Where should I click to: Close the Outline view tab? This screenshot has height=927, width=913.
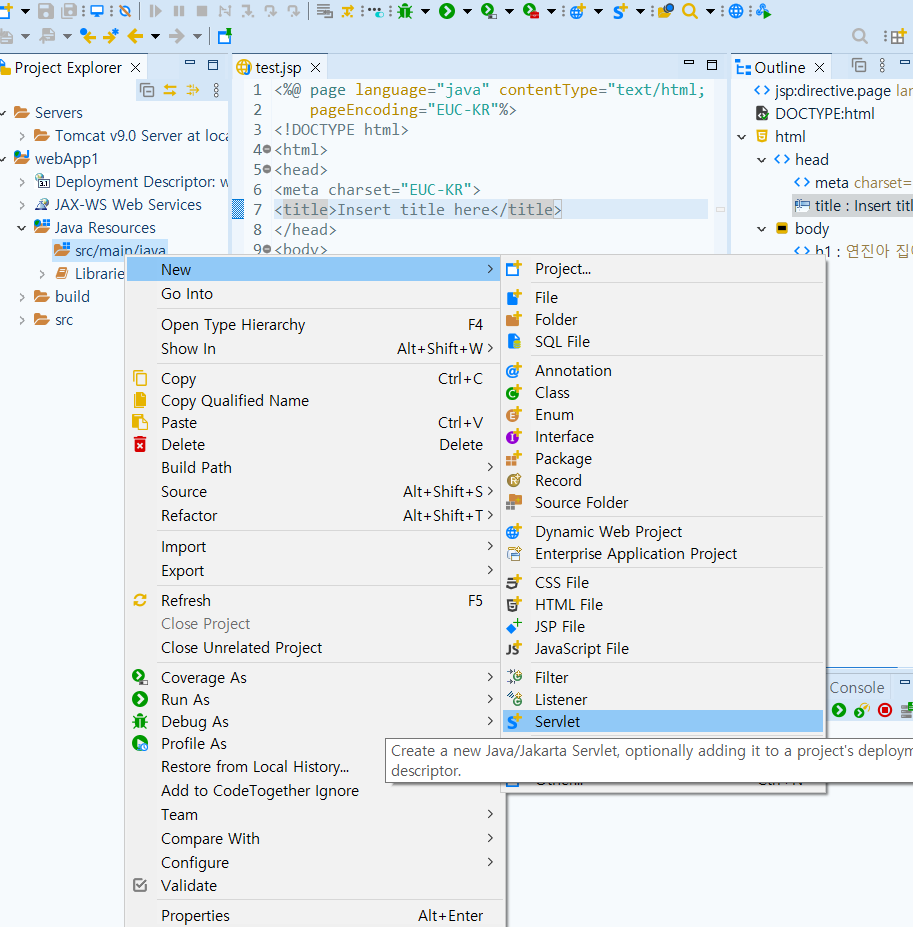[819, 67]
